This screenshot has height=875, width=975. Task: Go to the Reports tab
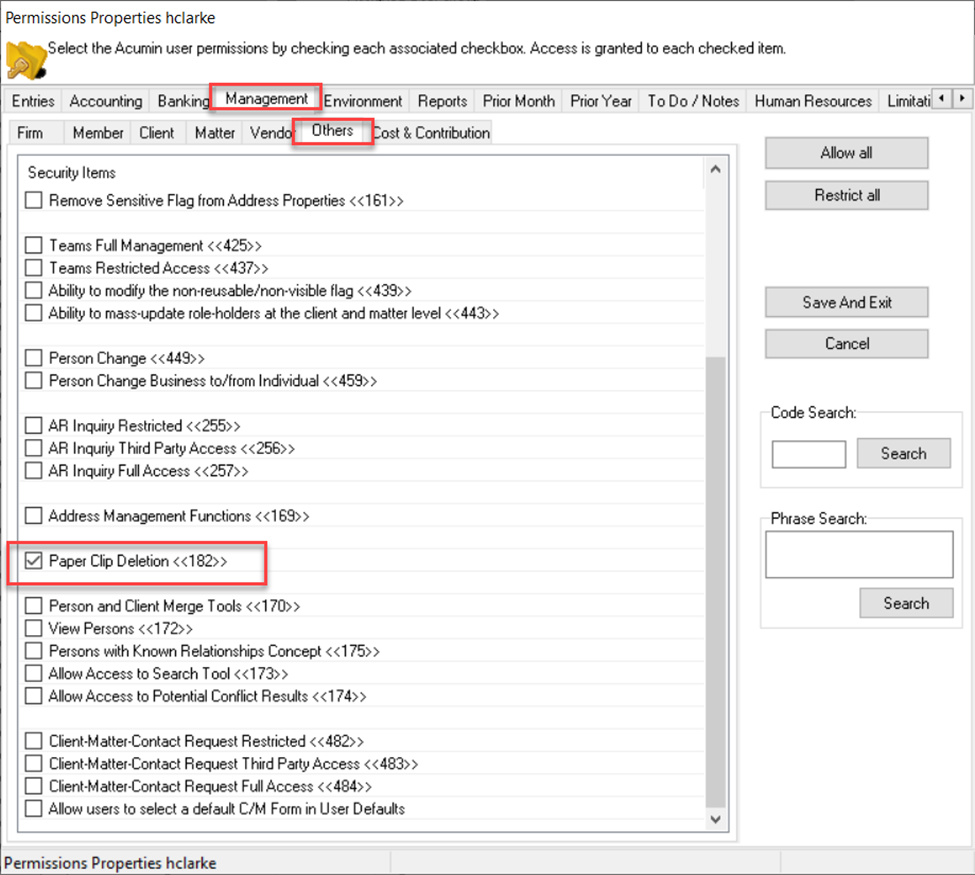(x=442, y=101)
